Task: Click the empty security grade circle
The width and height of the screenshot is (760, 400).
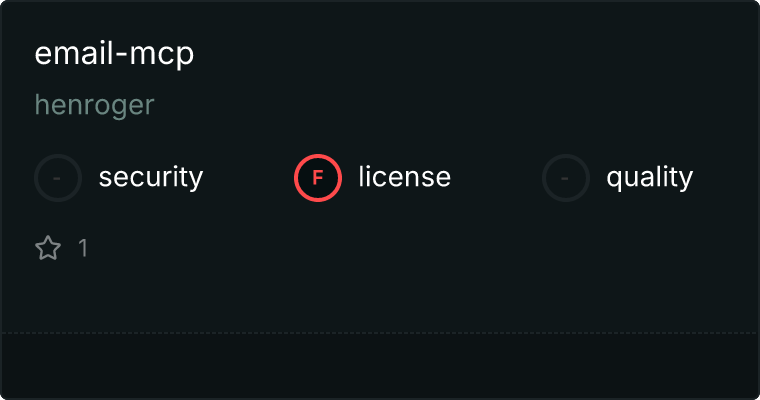Action: click(x=58, y=178)
